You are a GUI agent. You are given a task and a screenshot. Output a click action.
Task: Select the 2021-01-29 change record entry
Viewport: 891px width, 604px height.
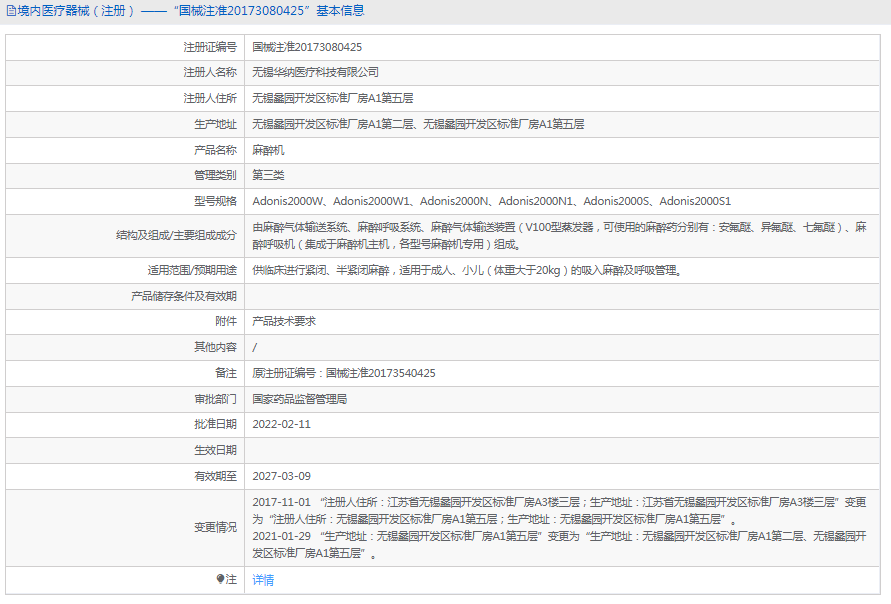[x=559, y=545]
